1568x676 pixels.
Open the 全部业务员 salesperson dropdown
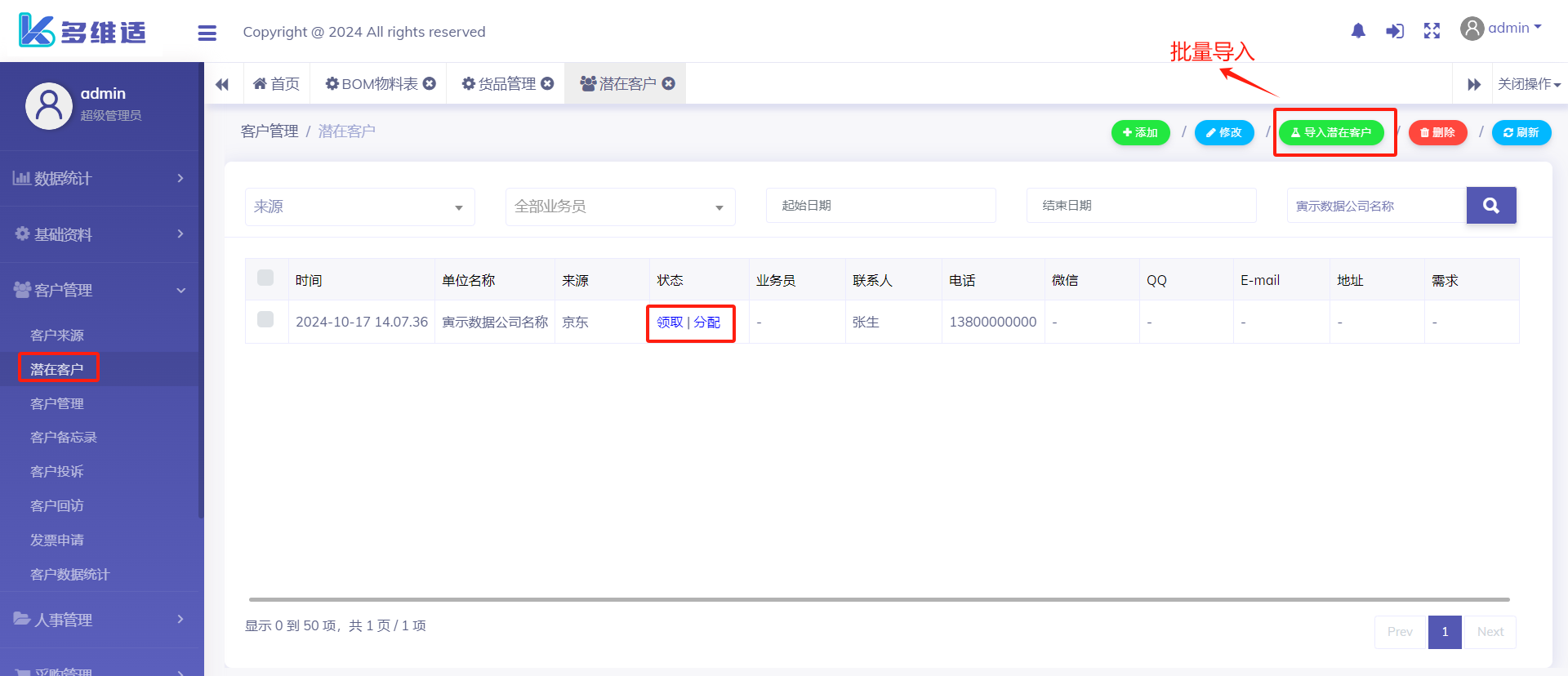pyautogui.click(x=620, y=207)
